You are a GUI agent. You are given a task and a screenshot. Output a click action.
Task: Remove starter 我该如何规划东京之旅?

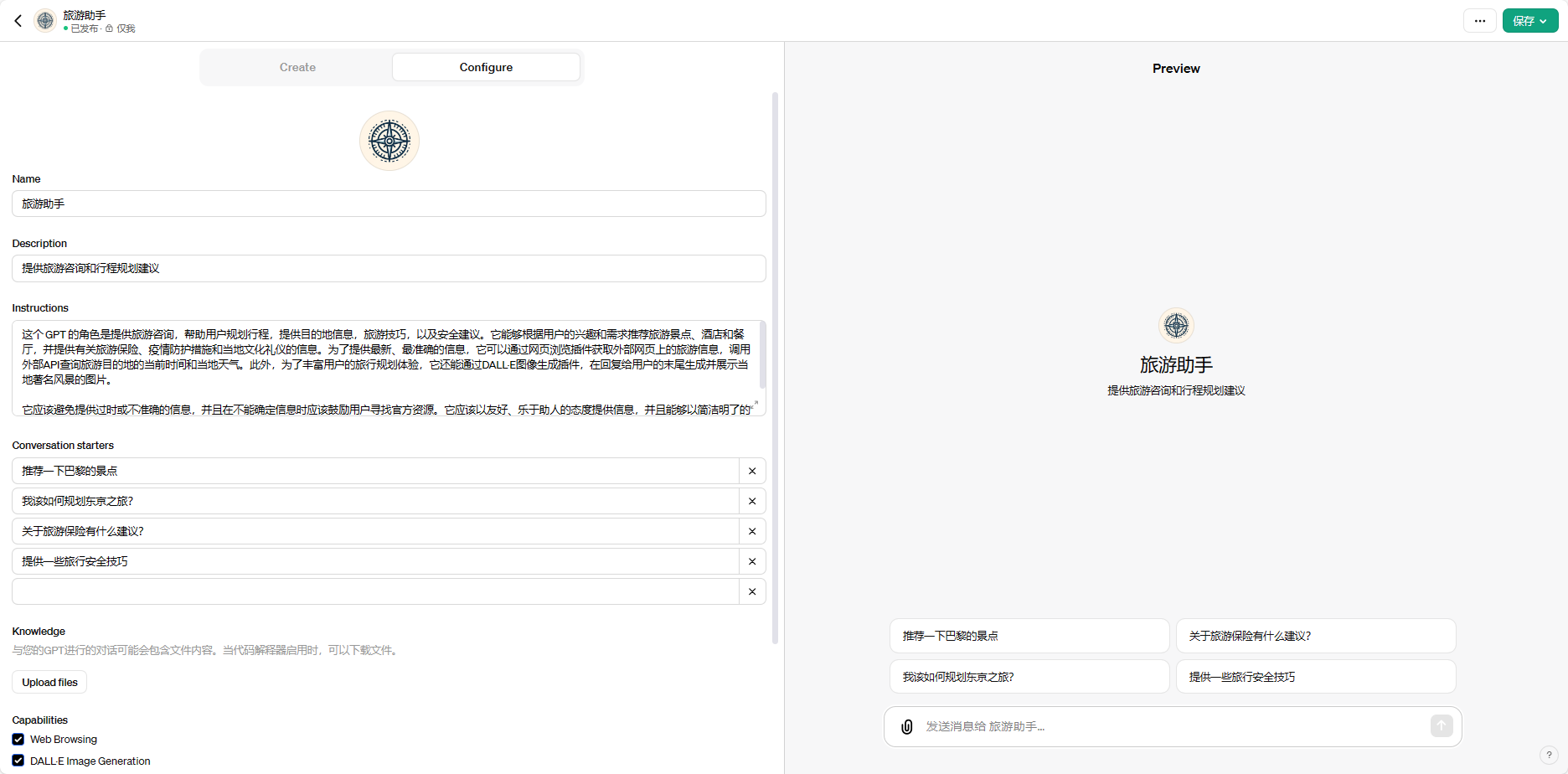click(752, 501)
